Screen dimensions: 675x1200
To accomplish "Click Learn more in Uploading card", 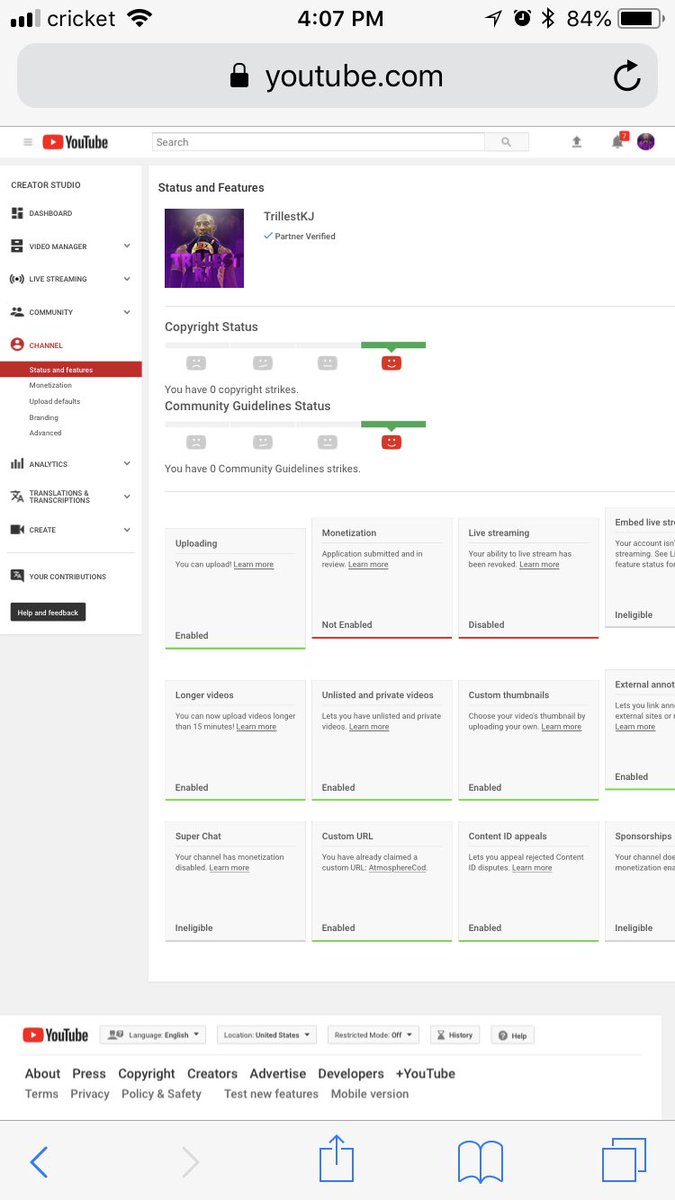I will (254, 564).
